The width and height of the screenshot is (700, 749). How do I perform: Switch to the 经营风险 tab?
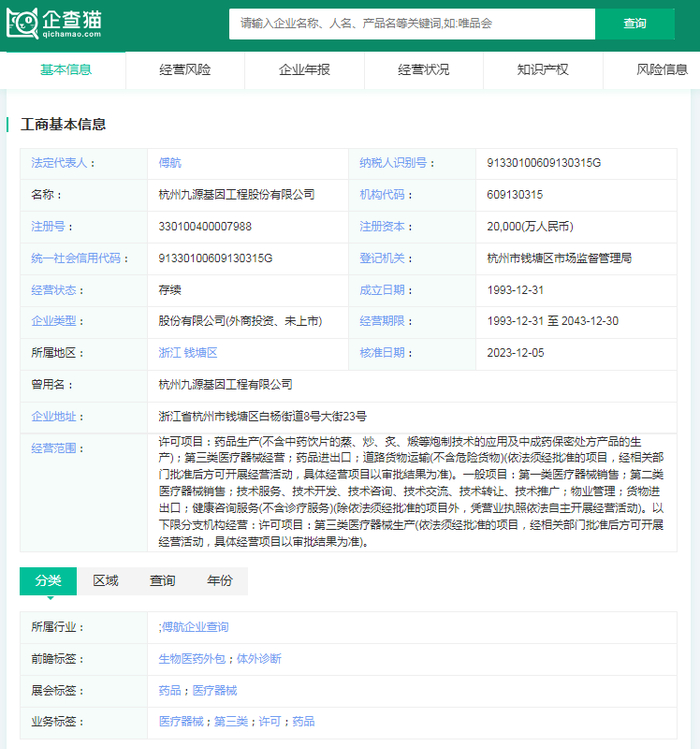185,70
